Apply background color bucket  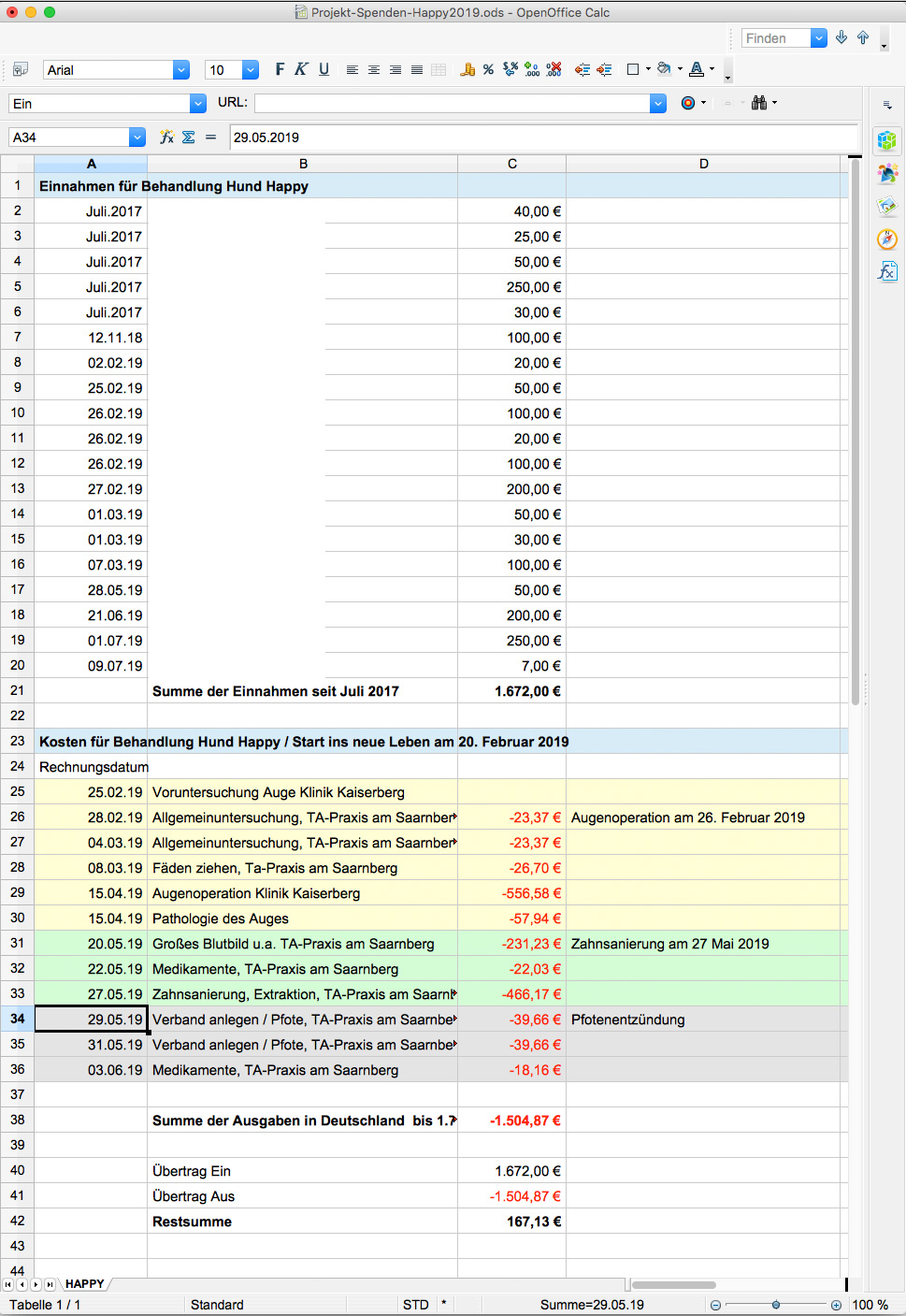point(664,69)
